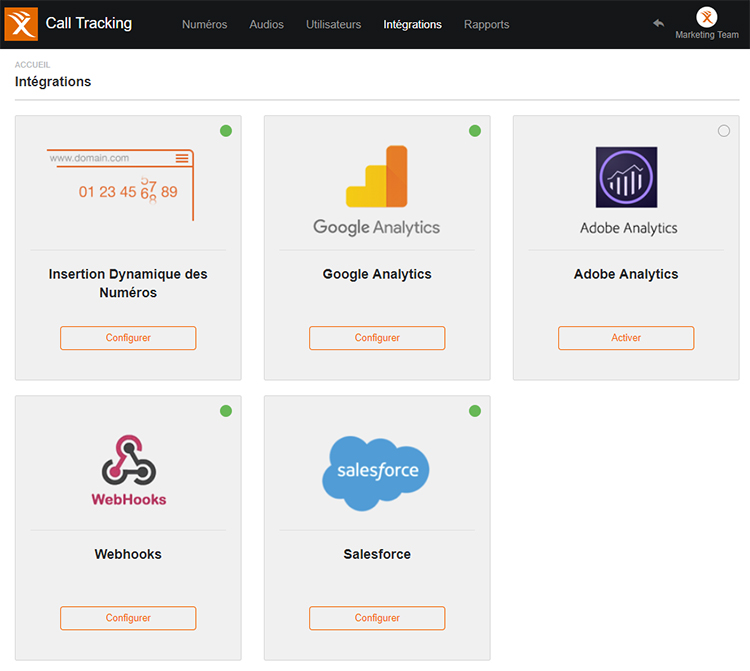Click the Webhooks card title
The width and height of the screenshot is (750, 671).
click(x=128, y=554)
